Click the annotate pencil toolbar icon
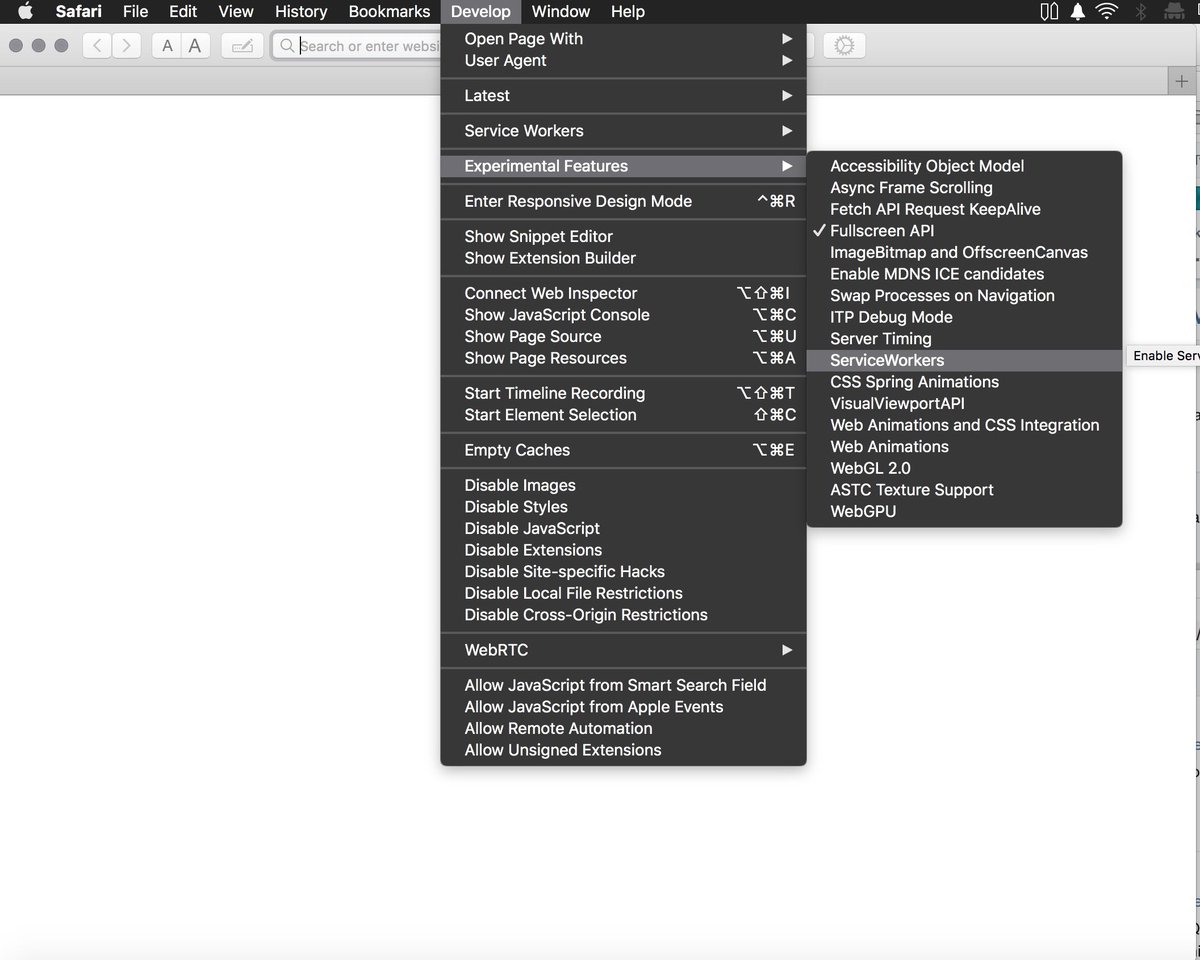The image size is (1200, 960). click(x=242, y=46)
